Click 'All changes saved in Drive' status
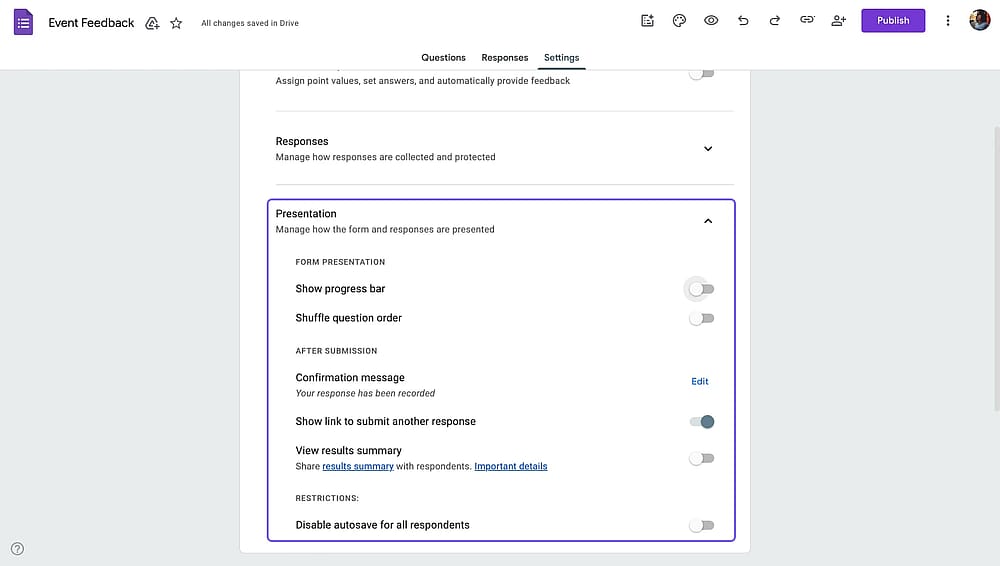Viewport: 1000px width, 566px height. click(x=250, y=23)
